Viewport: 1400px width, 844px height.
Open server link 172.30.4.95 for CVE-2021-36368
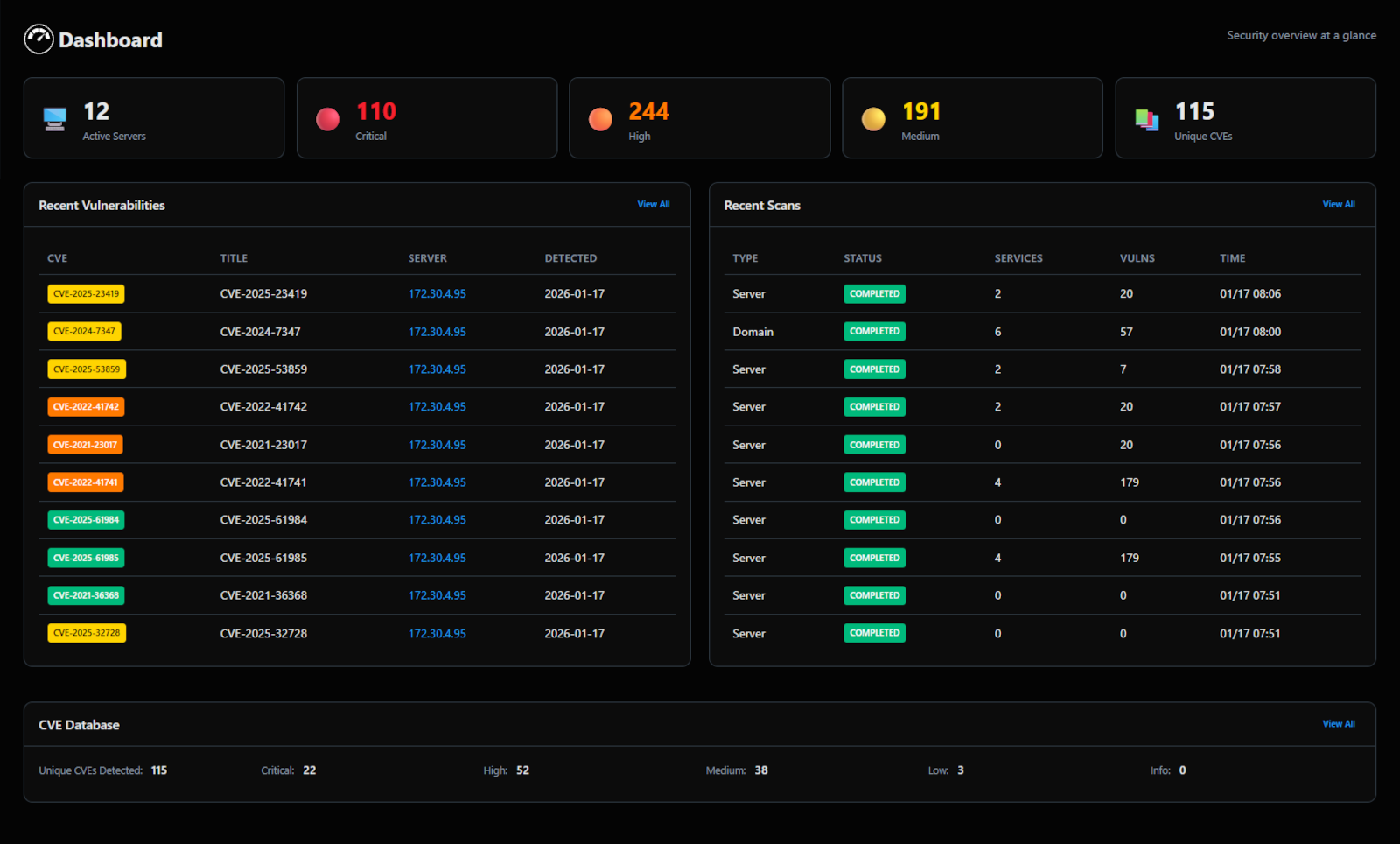tap(437, 595)
